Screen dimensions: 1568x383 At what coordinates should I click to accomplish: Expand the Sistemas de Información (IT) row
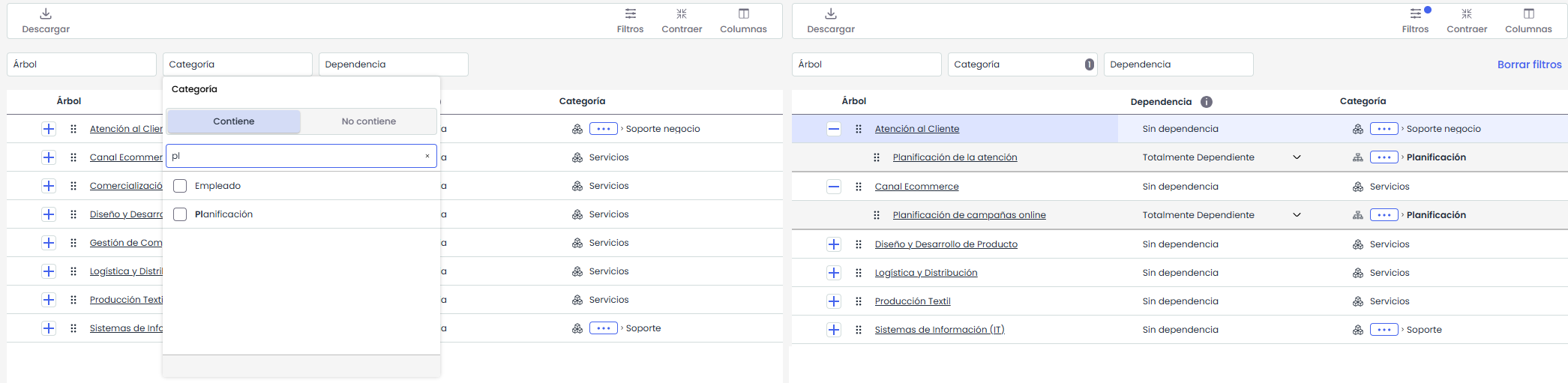pyautogui.click(x=834, y=330)
